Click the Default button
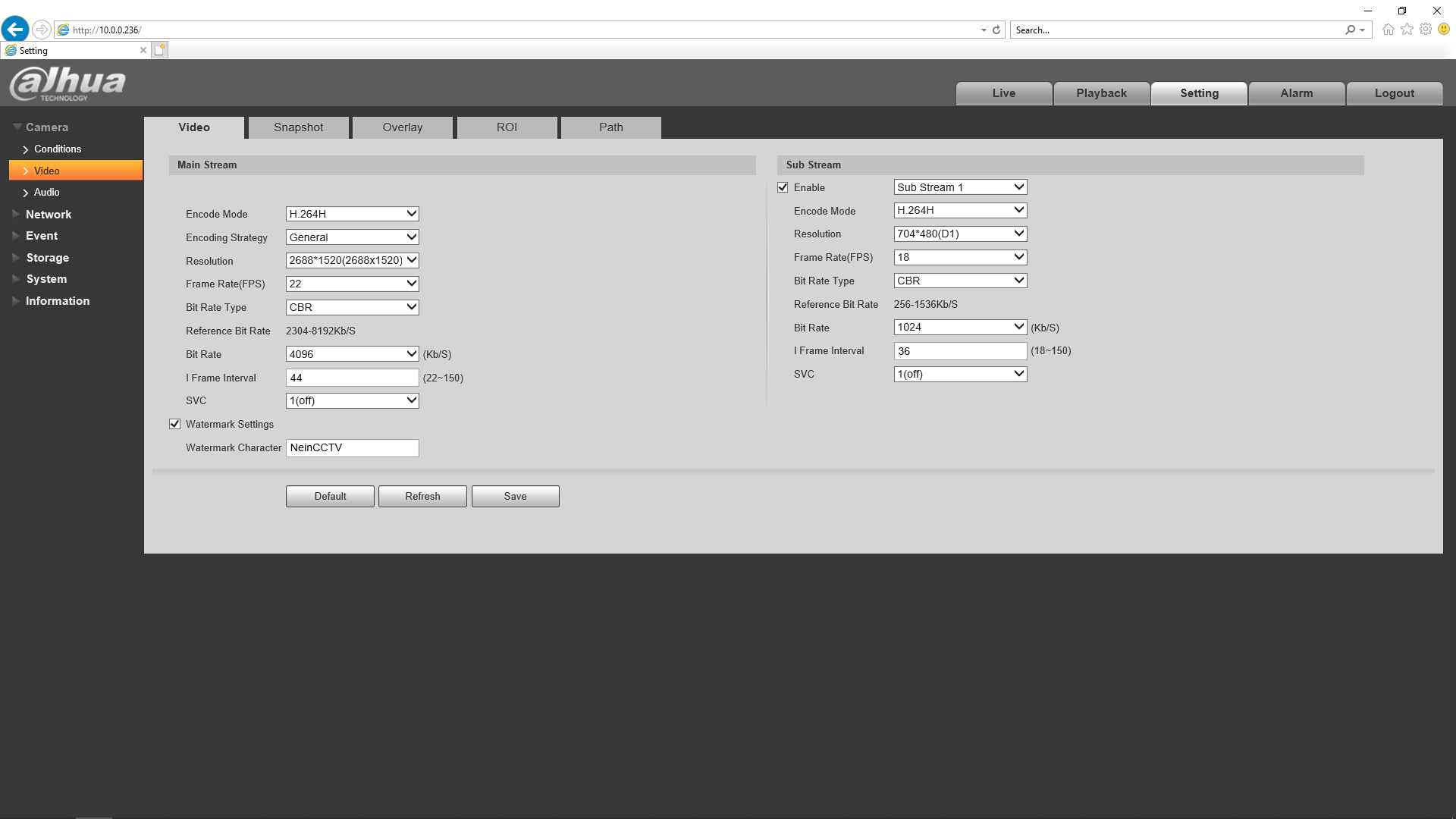The image size is (1456, 819). pyautogui.click(x=330, y=497)
